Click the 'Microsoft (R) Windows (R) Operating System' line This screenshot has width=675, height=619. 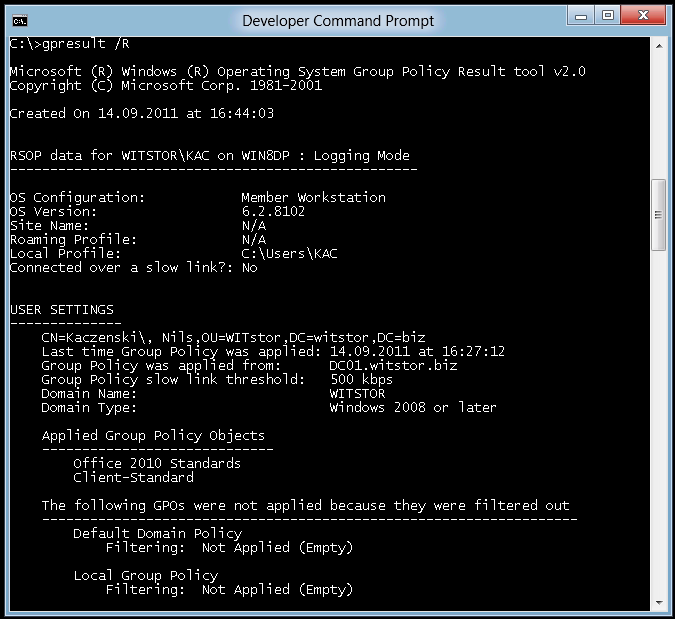click(297, 71)
